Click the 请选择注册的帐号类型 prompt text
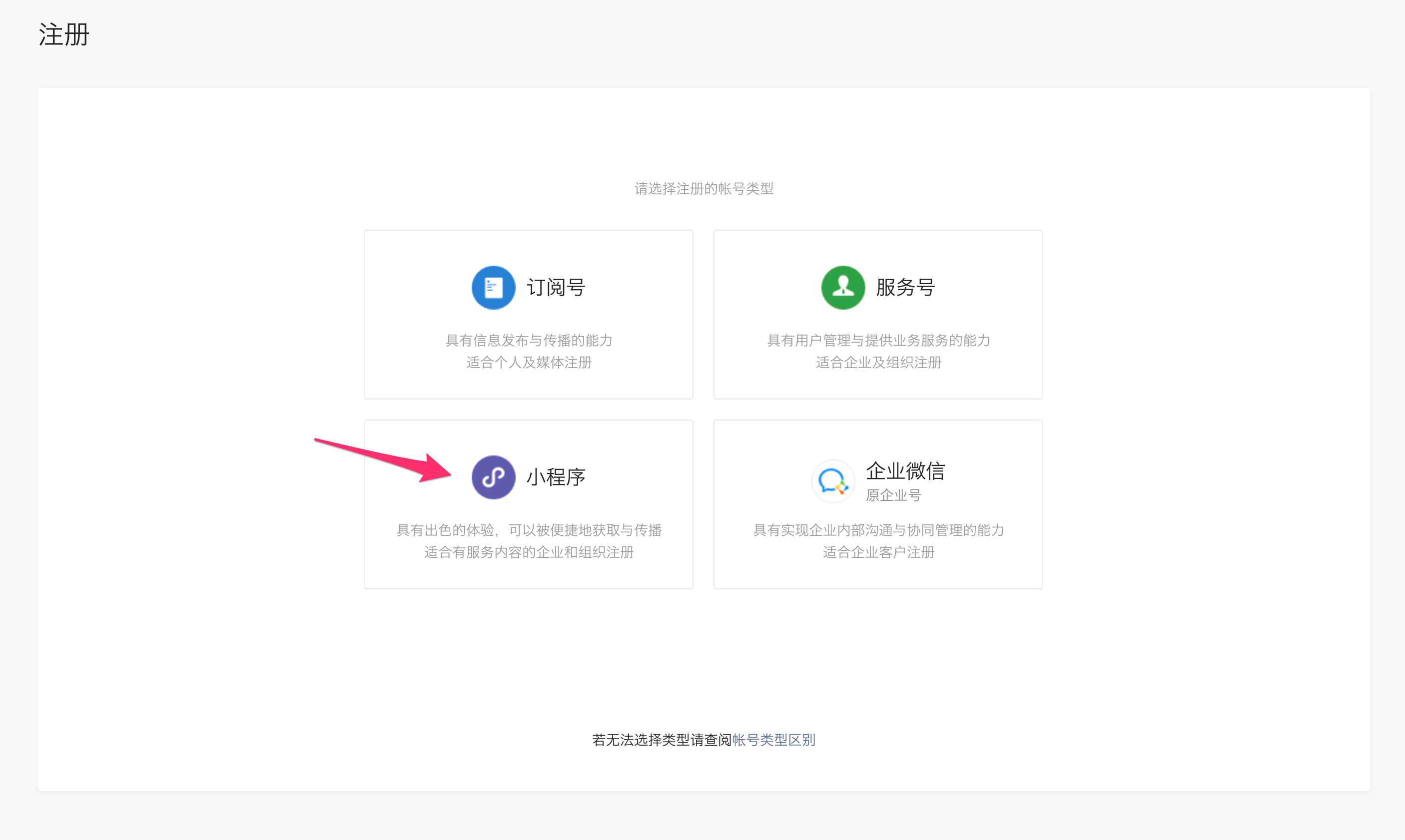The image size is (1405, 840). 703,188
